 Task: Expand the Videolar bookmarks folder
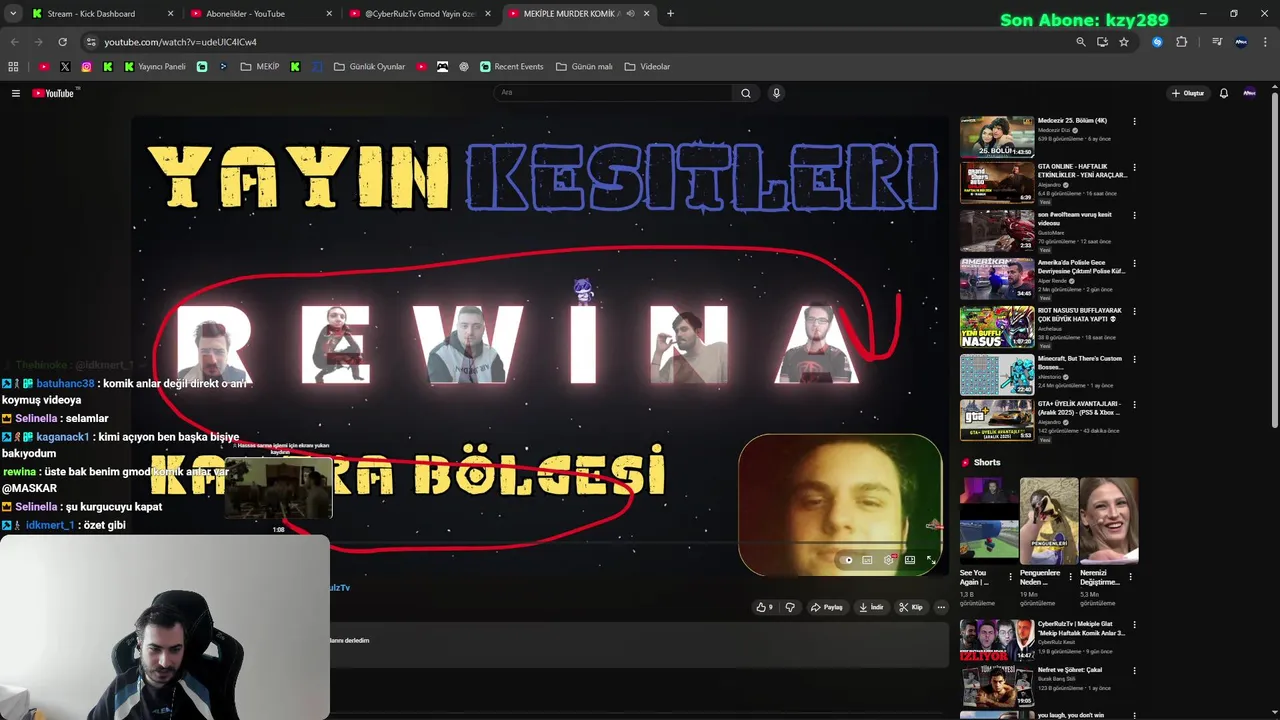(x=647, y=67)
